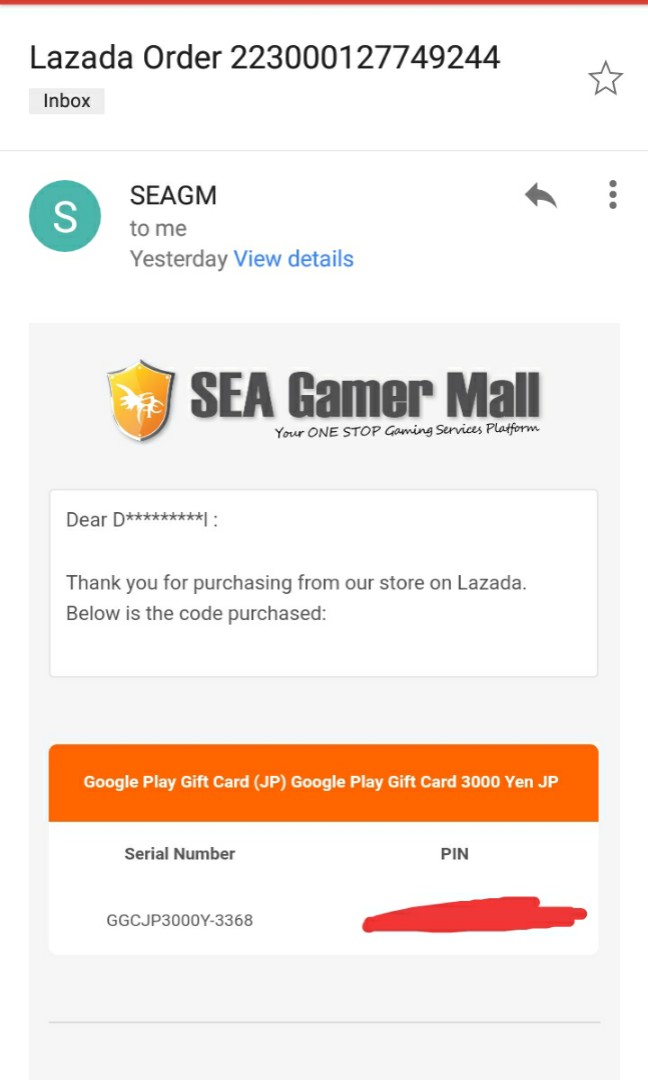Toggle the Inbox label on this email
648x1080 pixels.
[x=66, y=100]
